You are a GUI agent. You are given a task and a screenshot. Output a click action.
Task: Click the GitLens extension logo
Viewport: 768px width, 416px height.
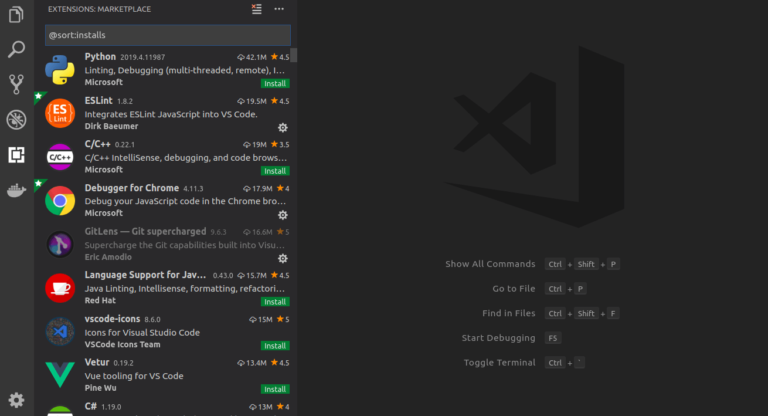(x=60, y=244)
